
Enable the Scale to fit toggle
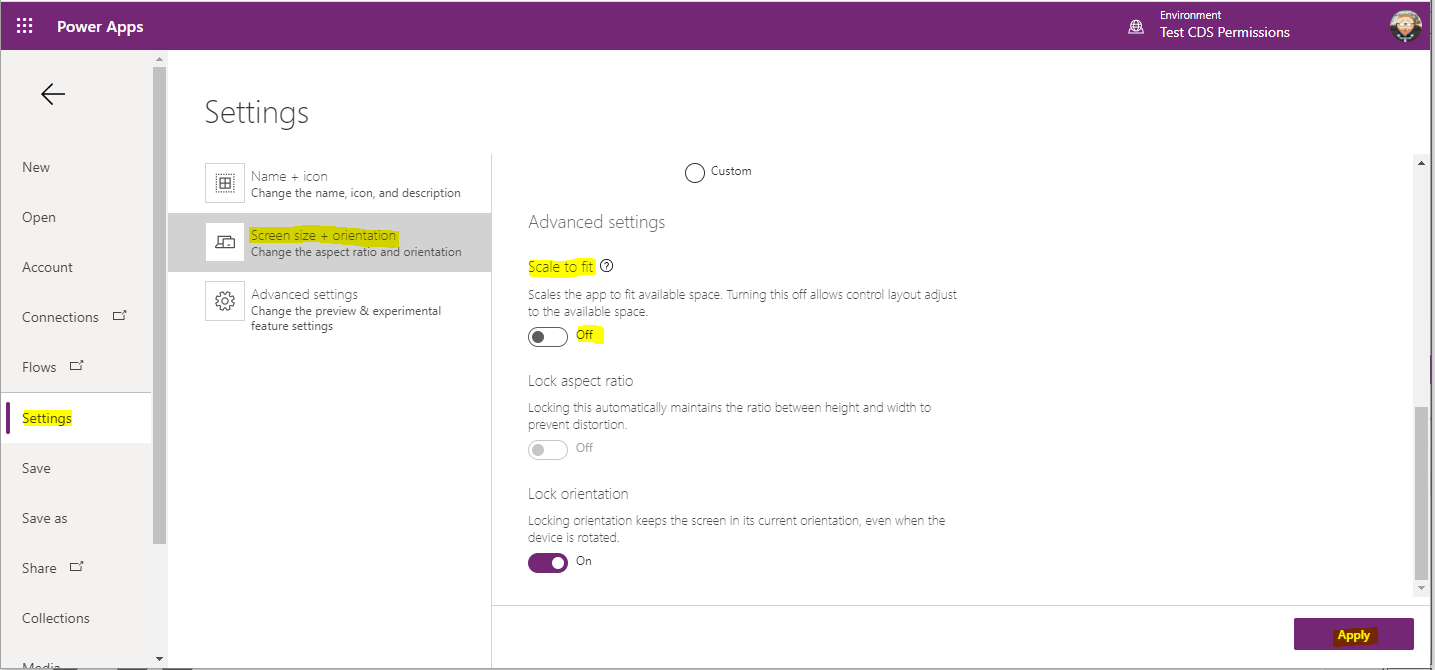pos(547,336)
